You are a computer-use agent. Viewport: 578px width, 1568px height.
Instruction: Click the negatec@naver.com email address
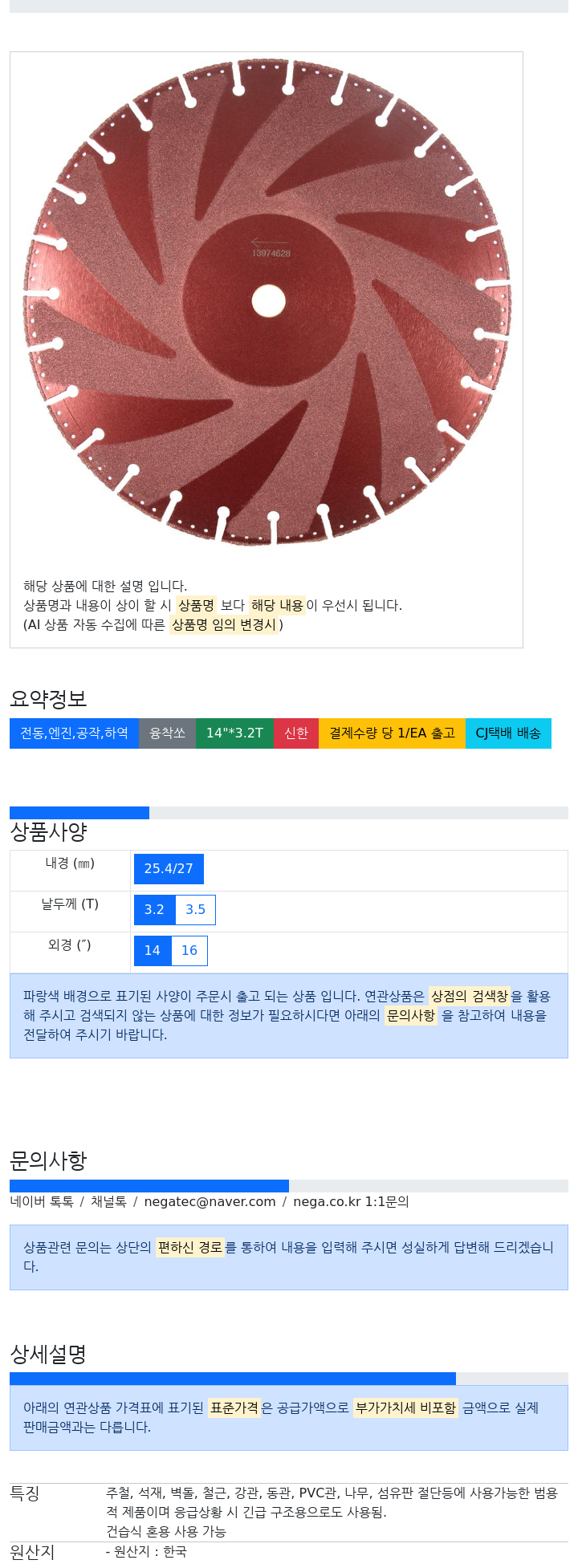coord(210,1202)
